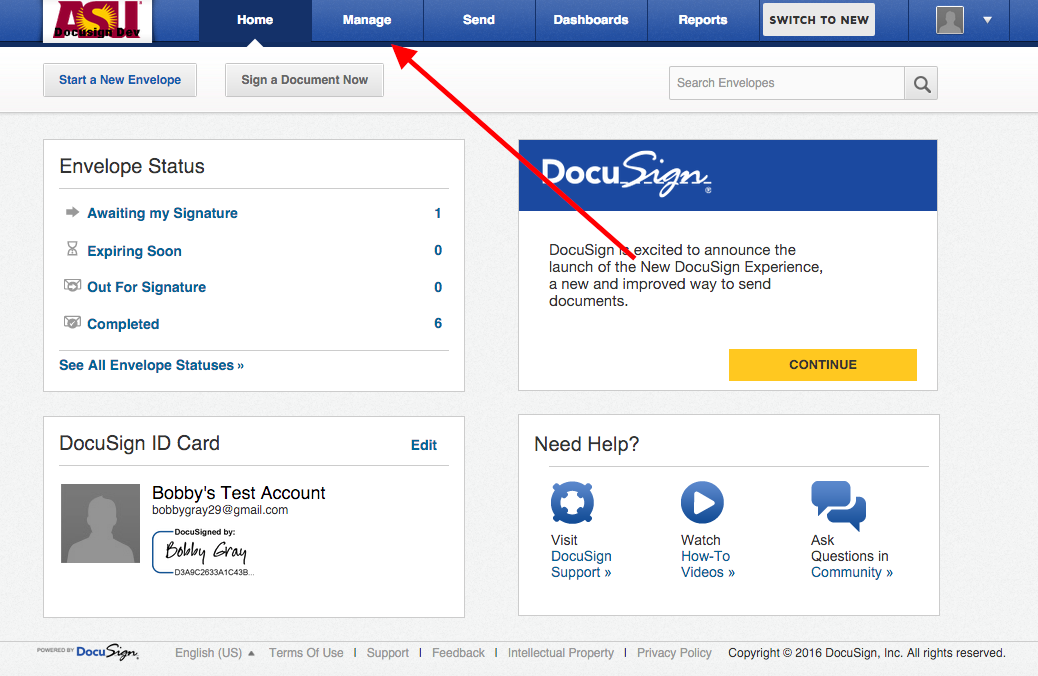
Task: Click the yellow Continue button
Action: tap(823, 365)
